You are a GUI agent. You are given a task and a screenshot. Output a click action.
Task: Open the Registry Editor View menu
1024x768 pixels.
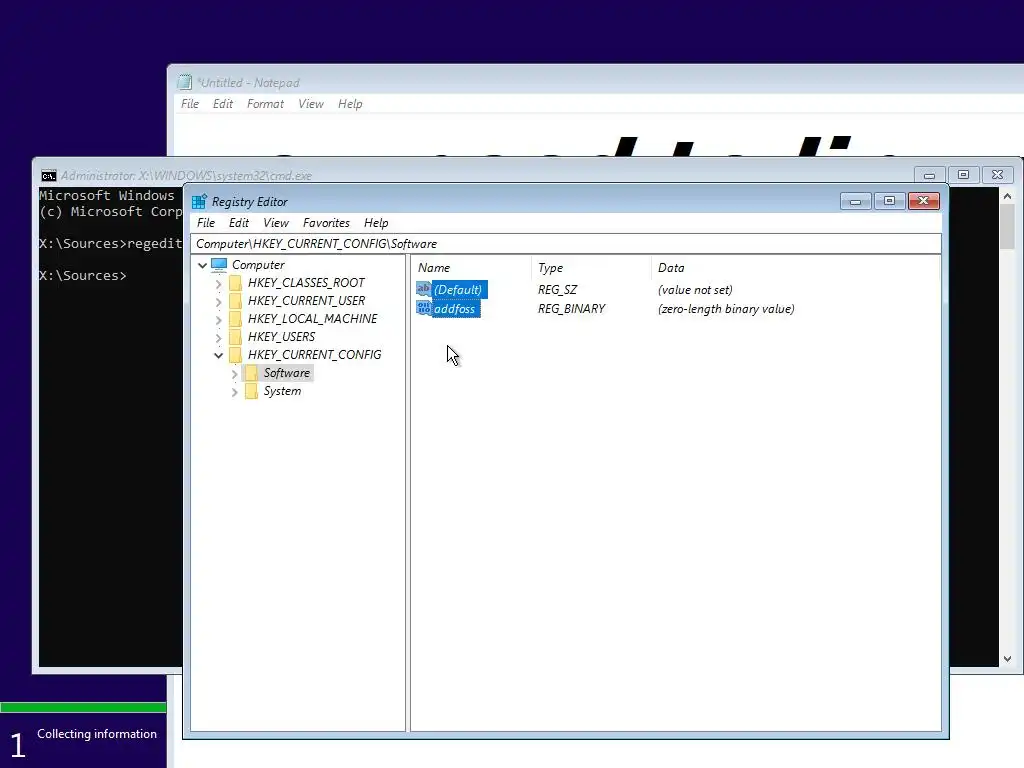pyautogui.click(x=276, y=223)
